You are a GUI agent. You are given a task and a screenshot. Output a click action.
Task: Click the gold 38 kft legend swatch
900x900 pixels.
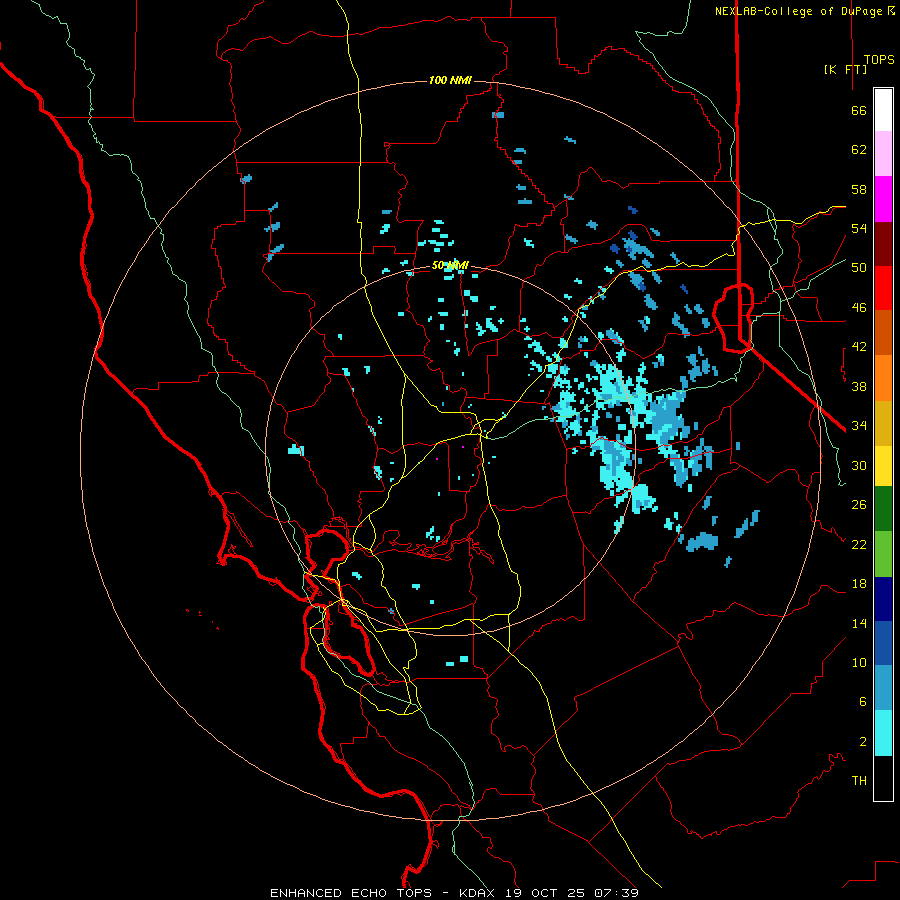click(x=883, y=423)
